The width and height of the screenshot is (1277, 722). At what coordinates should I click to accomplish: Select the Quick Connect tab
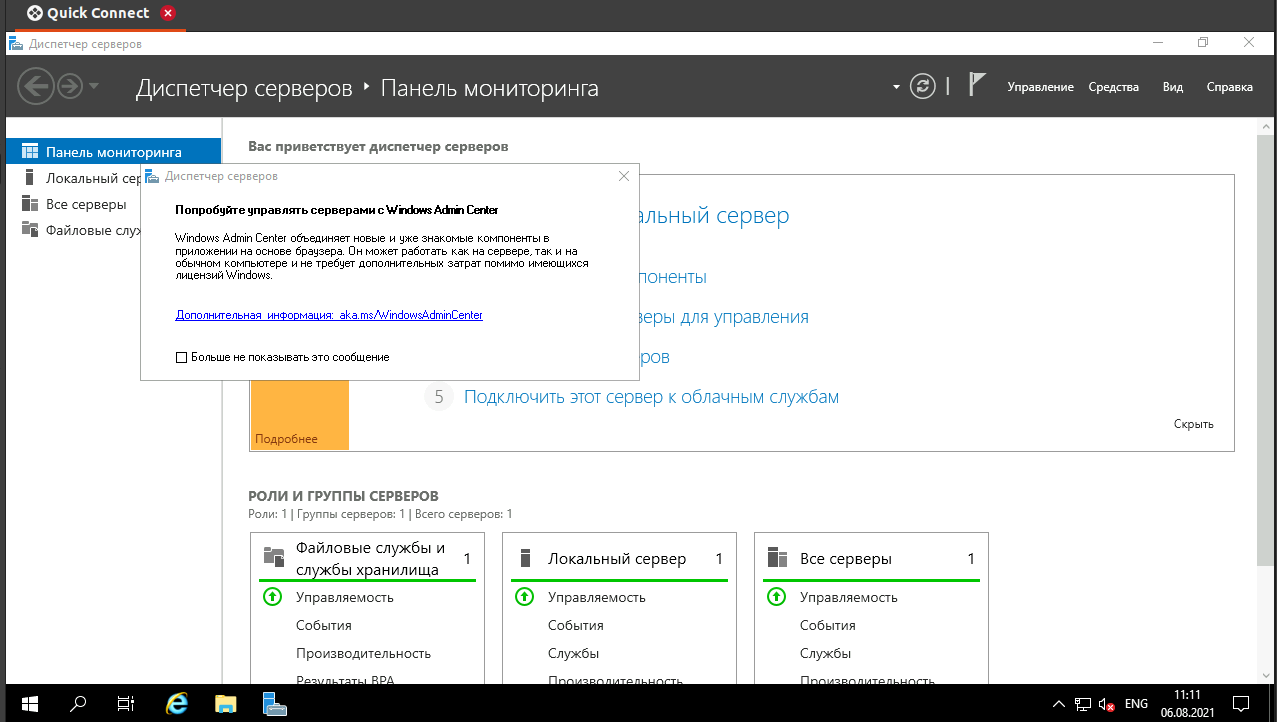98,13
